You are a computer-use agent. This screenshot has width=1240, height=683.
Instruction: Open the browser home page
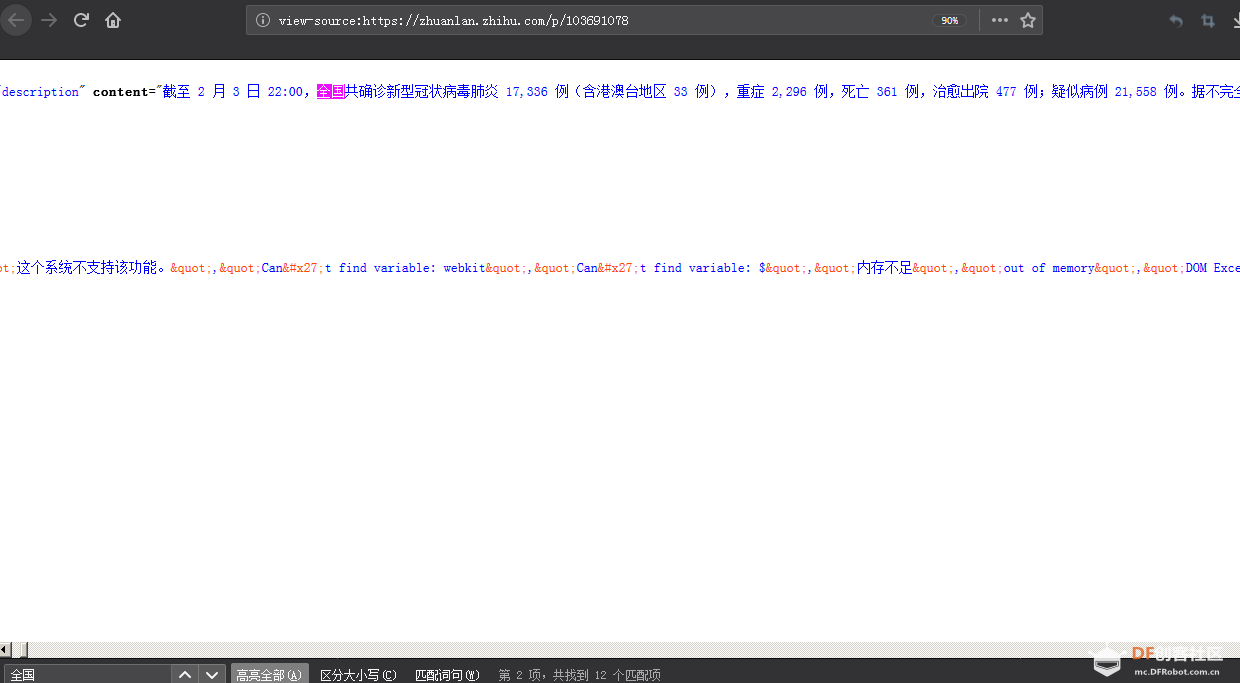pos(113,20)
